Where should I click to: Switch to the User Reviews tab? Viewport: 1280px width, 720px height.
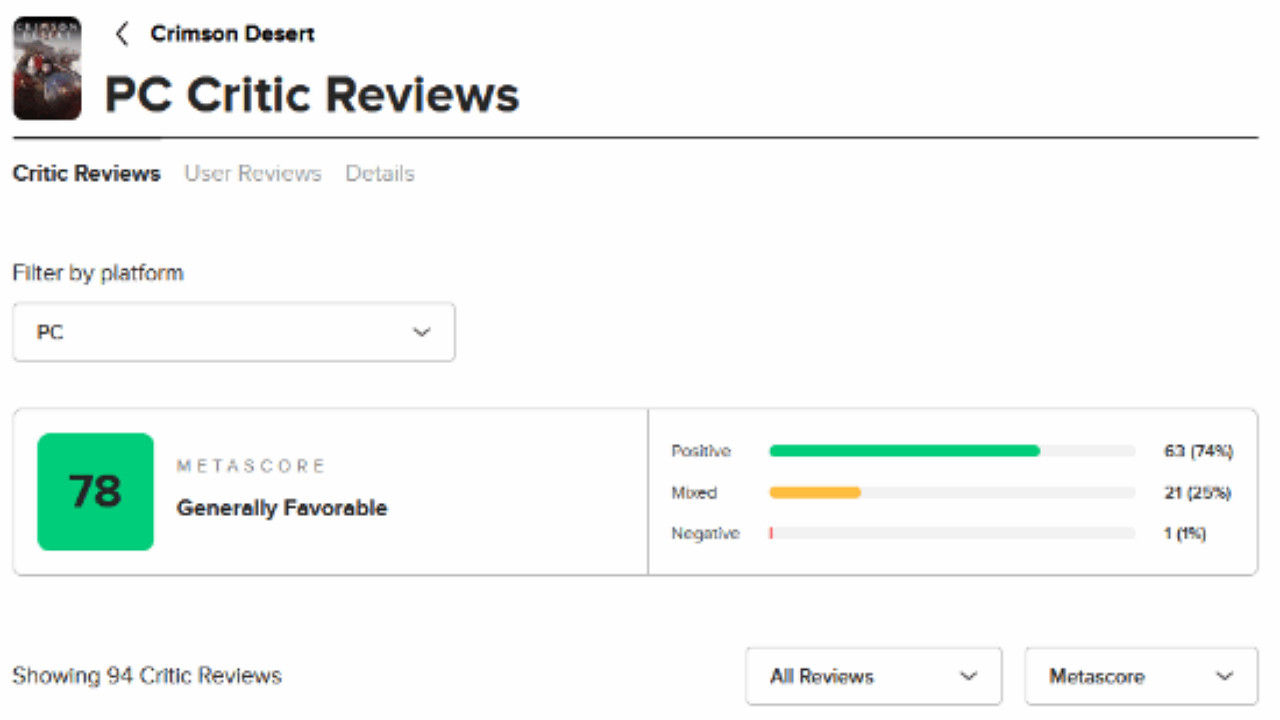pyautogui.click(x=253, y=174)
